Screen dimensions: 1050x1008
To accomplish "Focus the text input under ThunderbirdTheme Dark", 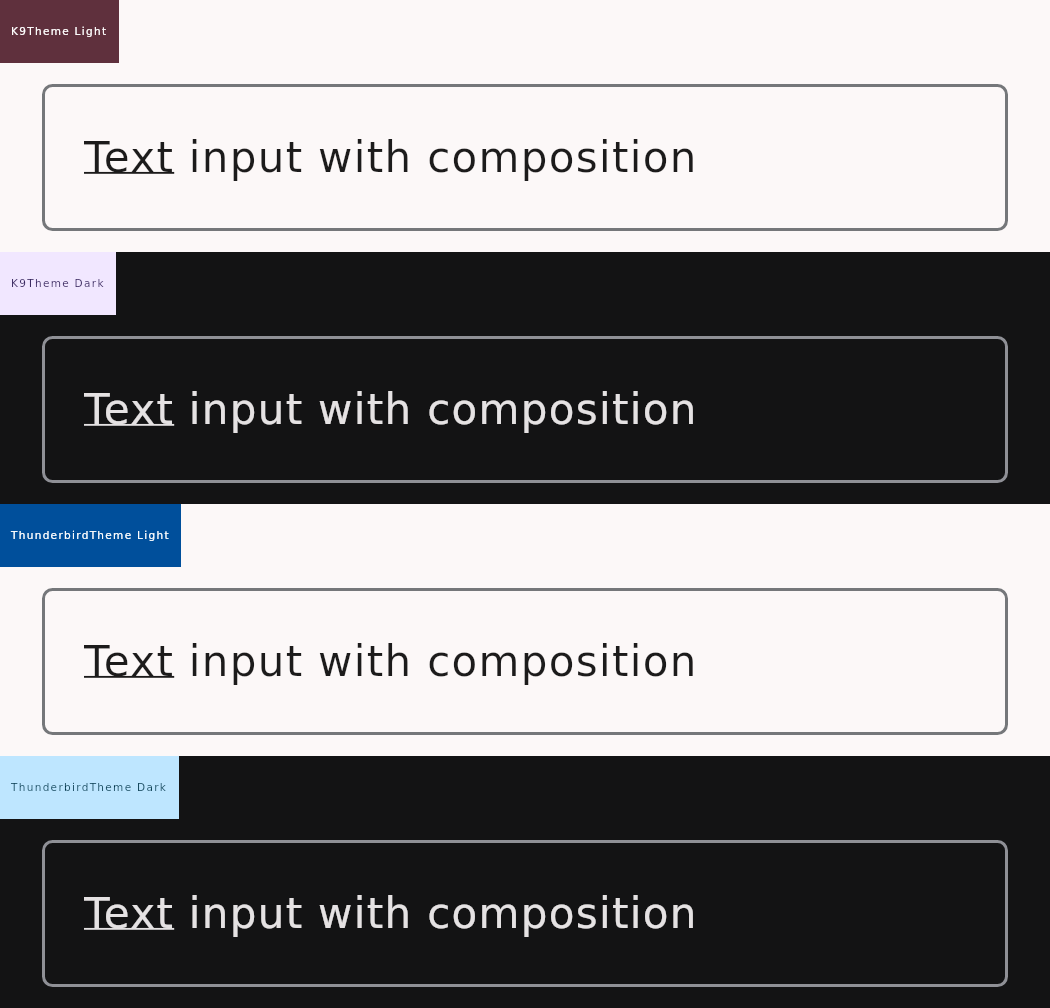I will (525, 913).
